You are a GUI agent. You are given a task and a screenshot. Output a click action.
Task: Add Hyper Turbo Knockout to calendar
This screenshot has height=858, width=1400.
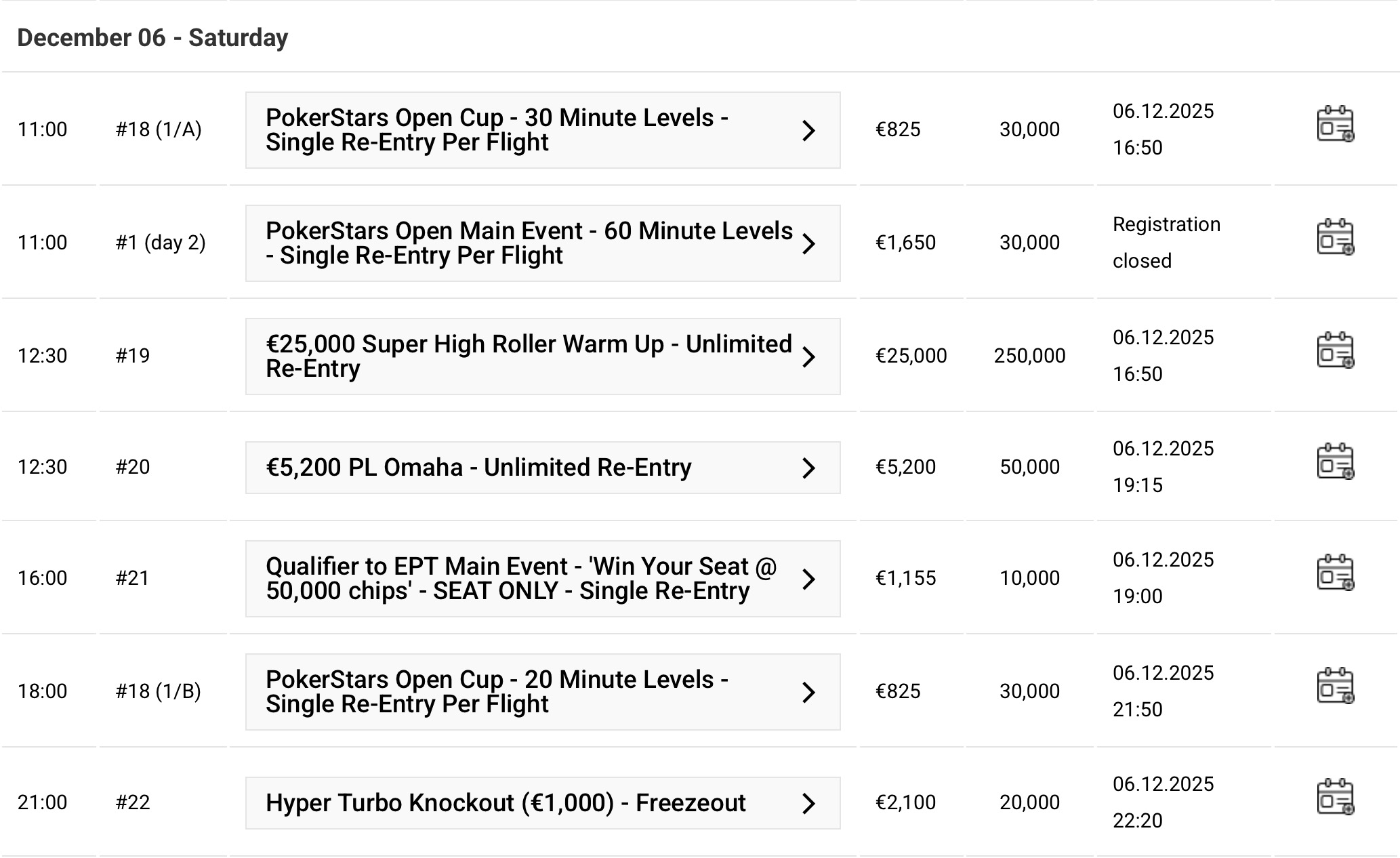point(1334,797)
